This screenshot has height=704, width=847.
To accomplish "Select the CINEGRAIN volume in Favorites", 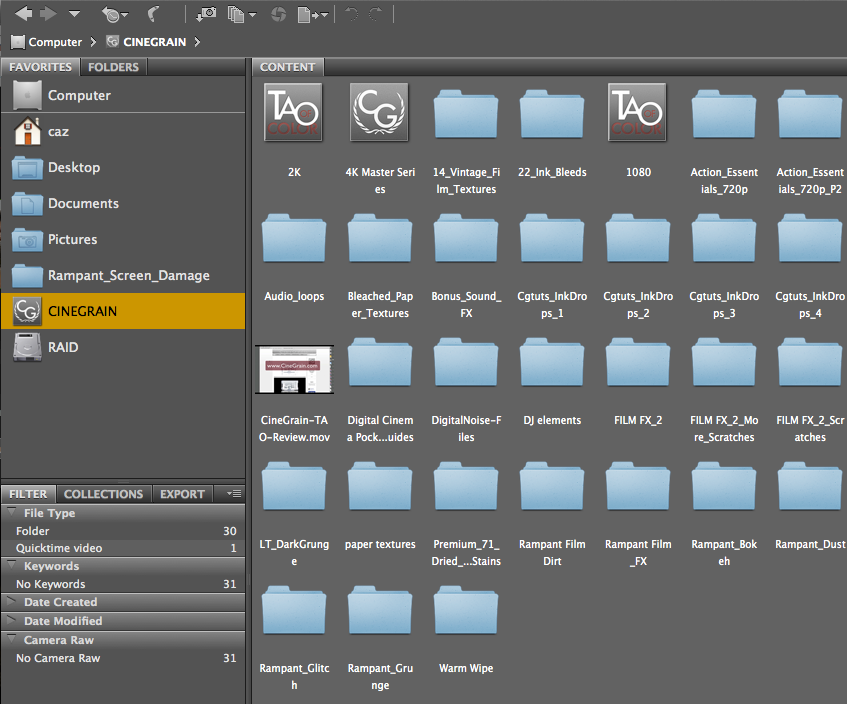I will [85, 310].
